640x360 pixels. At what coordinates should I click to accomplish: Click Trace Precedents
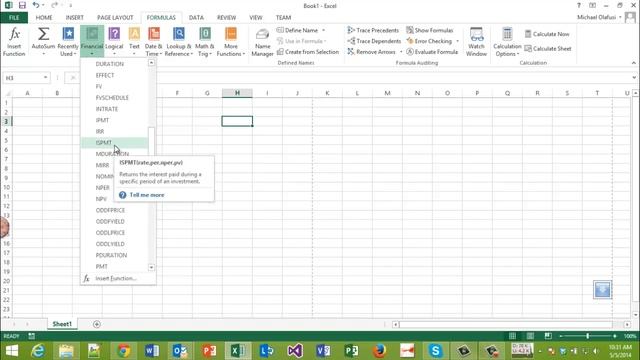click(x=373, y=30)
